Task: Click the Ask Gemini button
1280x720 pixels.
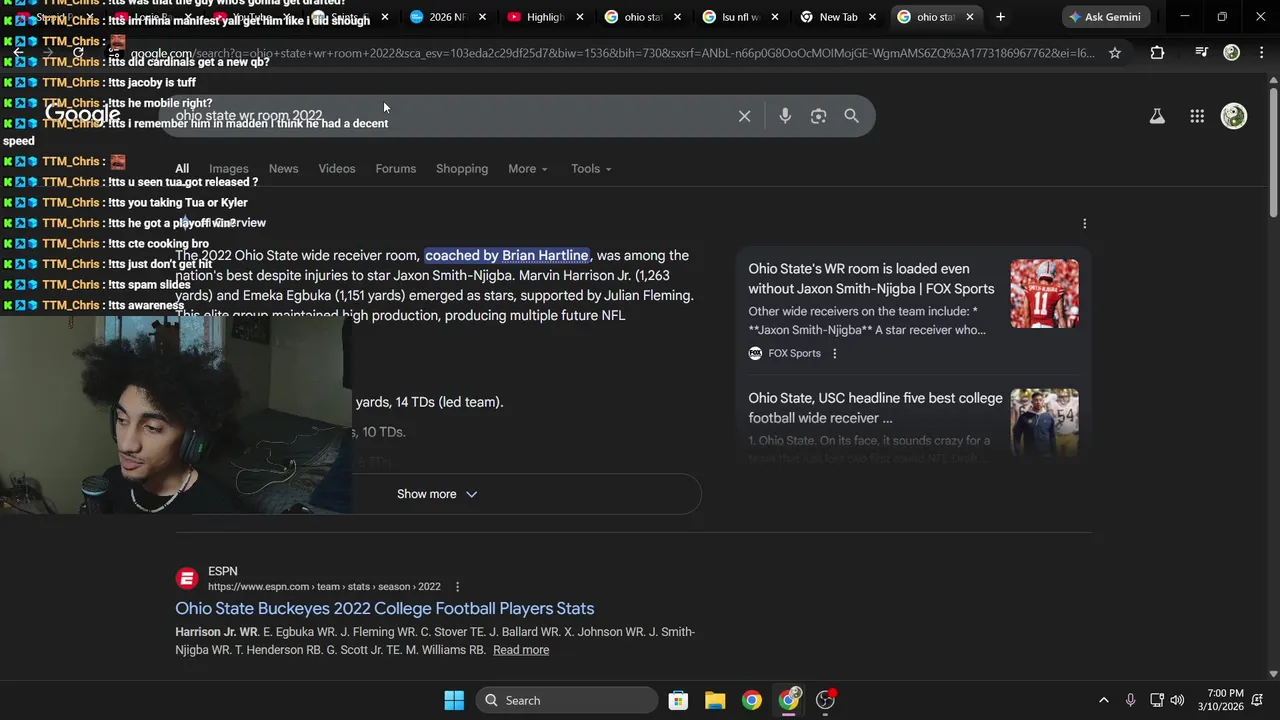Action: 1106,17
